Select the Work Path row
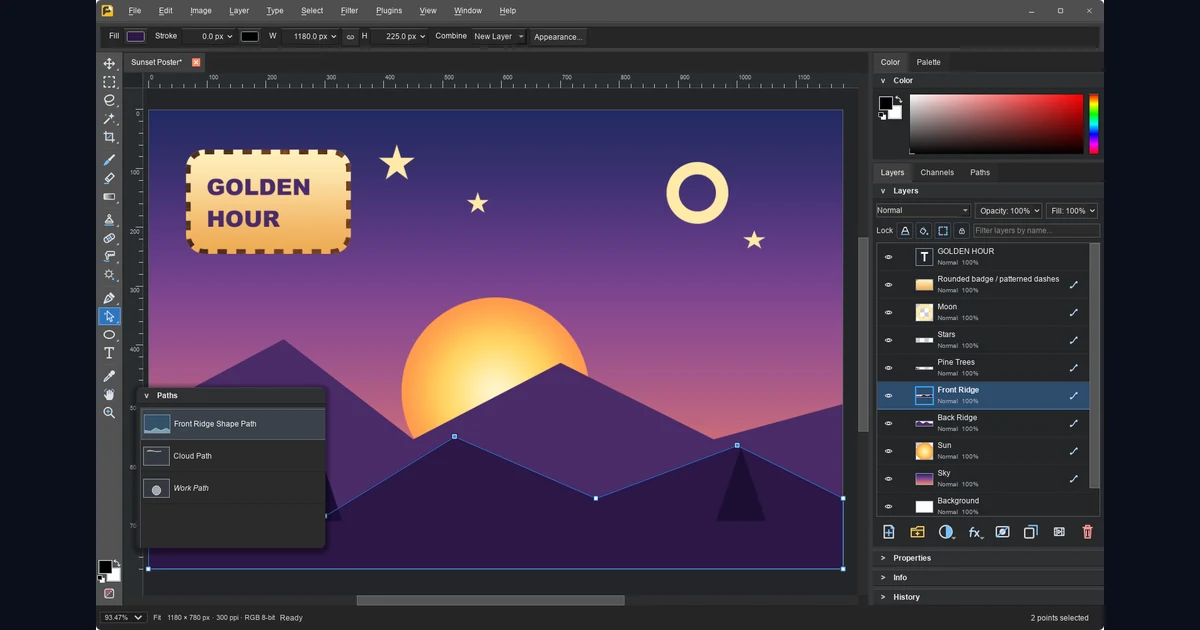The width and height of the screenshot is (1200, 630). pos(233,488)
